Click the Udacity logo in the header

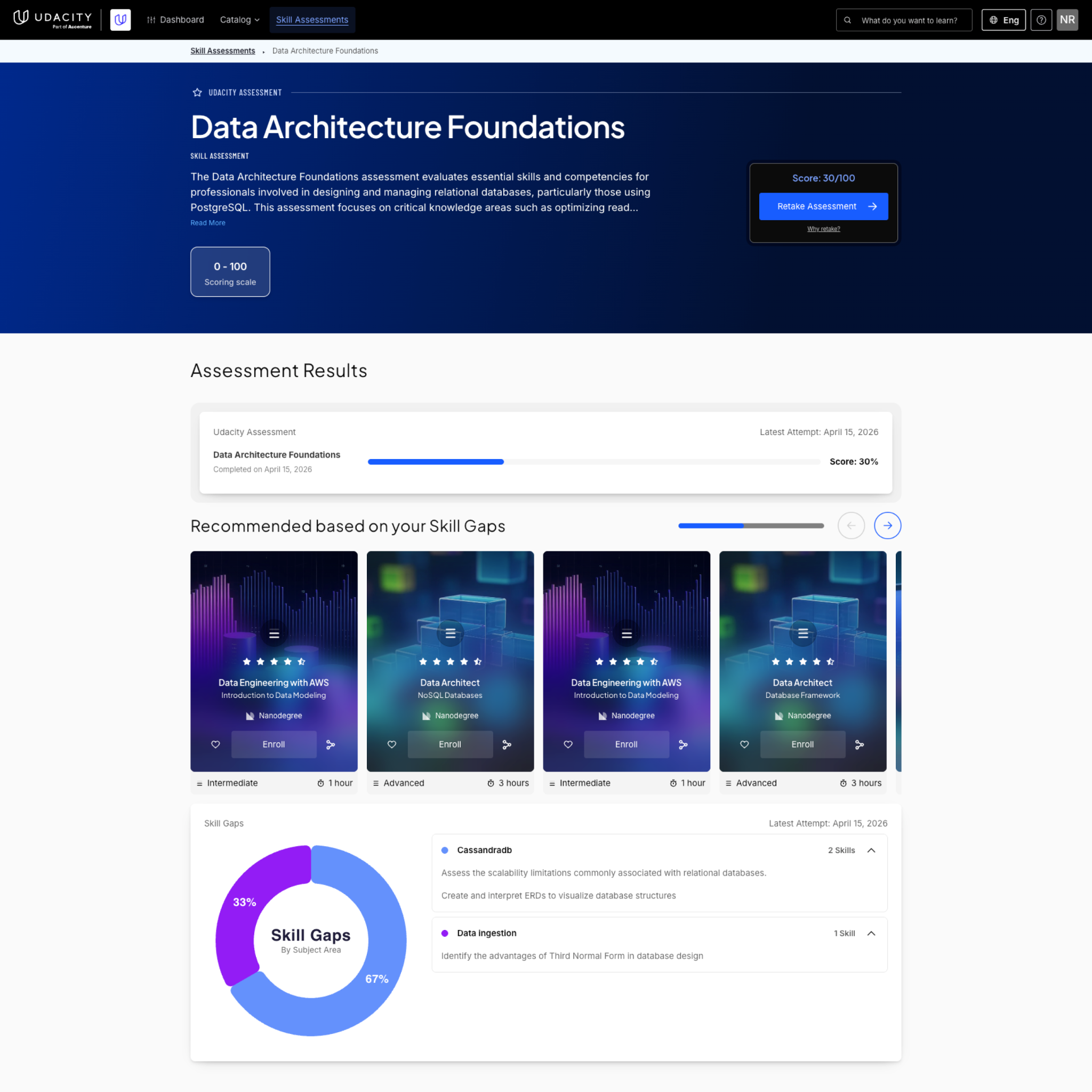pyautogui.click(x=53, y=19)
